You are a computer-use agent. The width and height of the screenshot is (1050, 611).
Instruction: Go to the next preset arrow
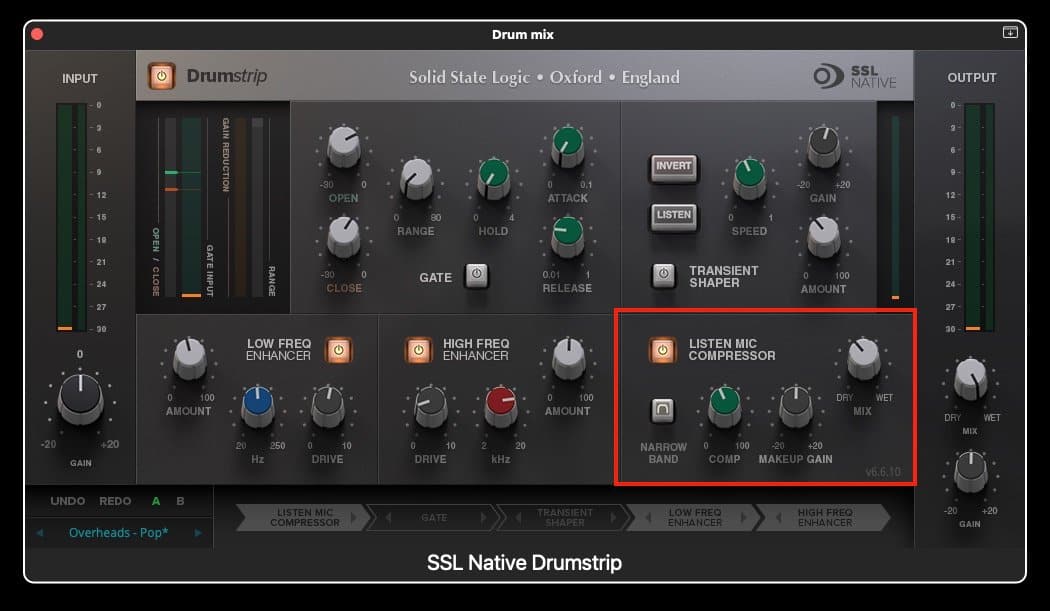pyautogui.click(x=198, y=533)
